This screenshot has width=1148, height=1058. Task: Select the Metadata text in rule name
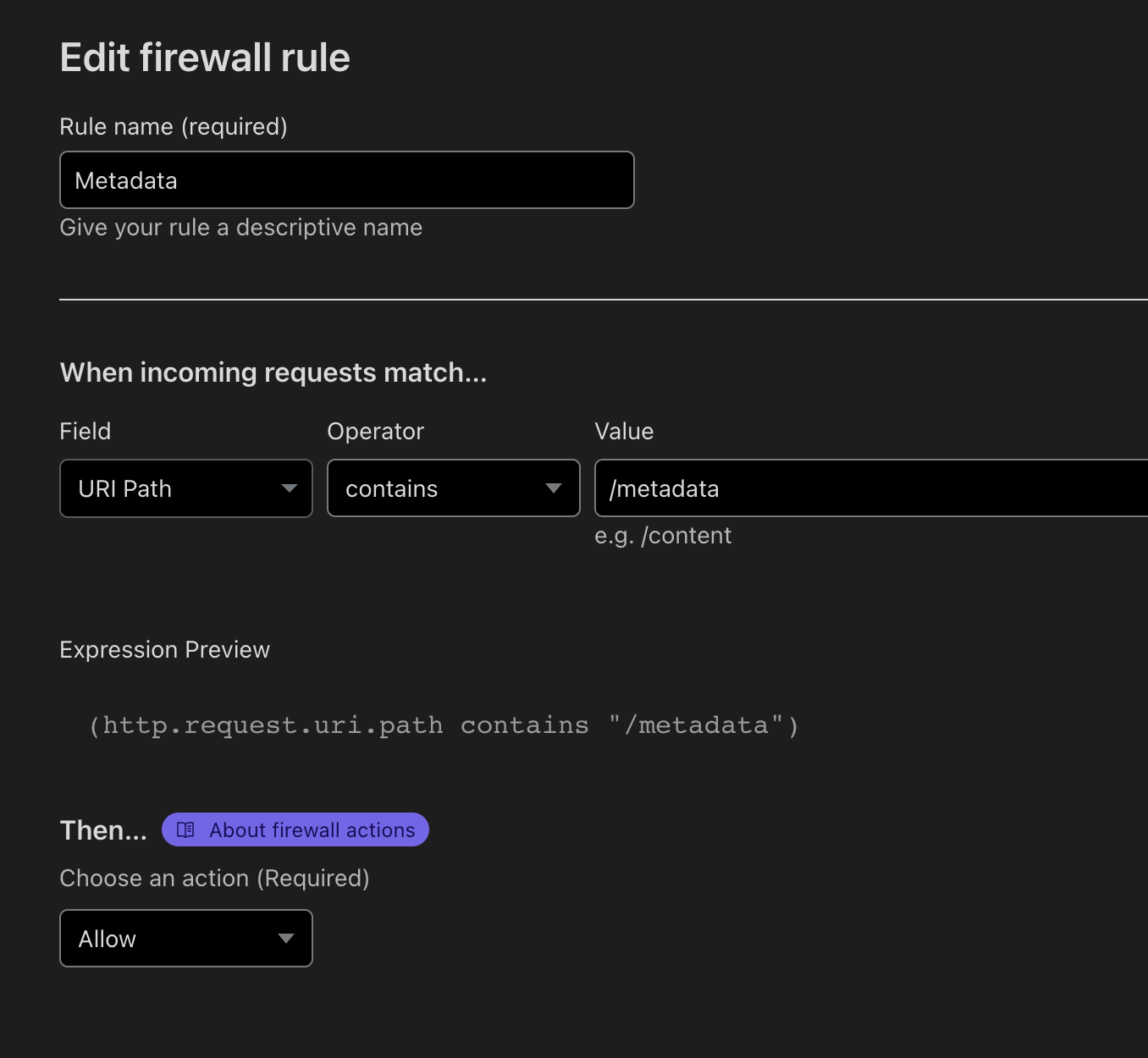[x=126, y=179]
